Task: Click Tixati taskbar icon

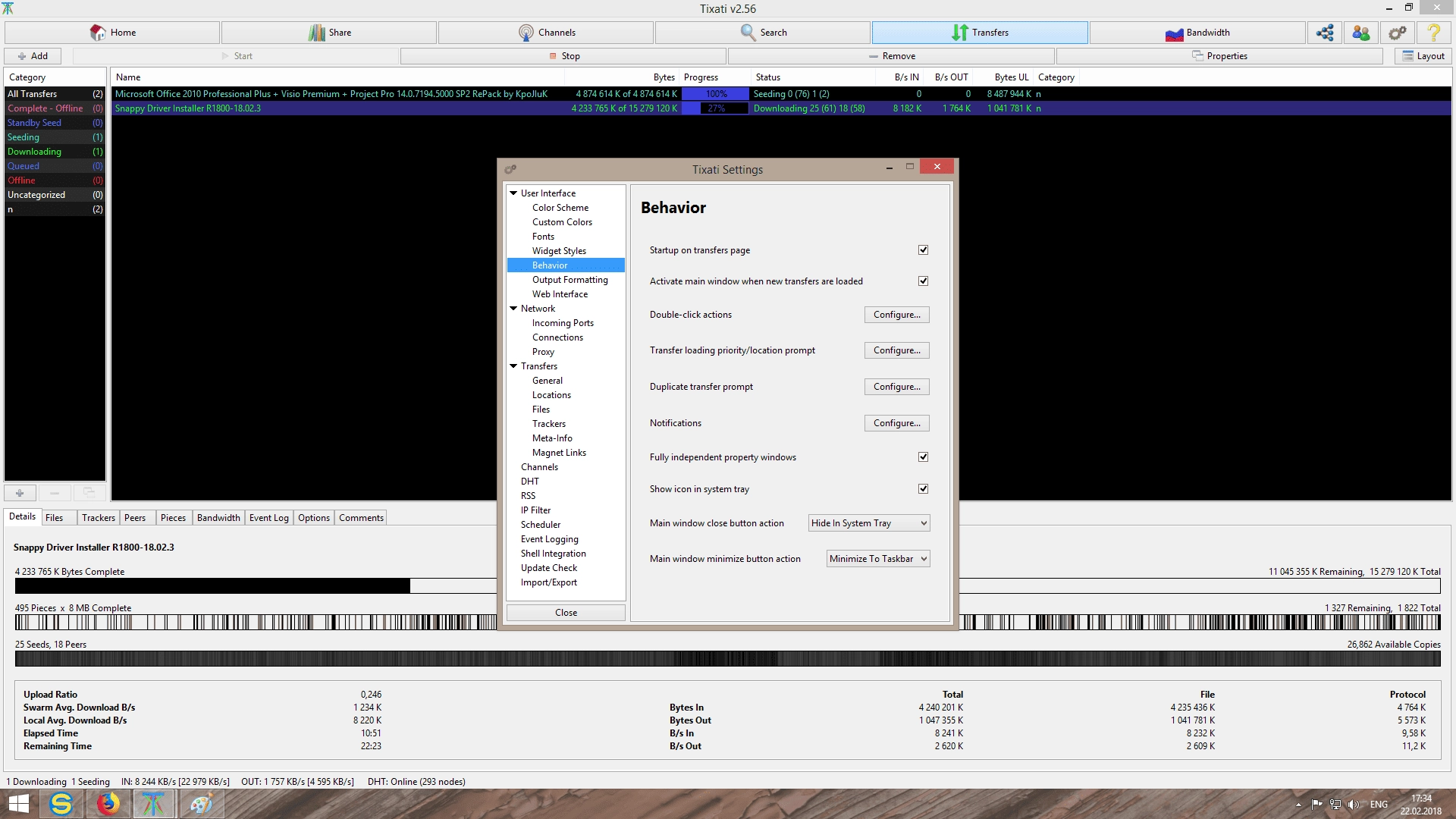Action: 154,804
